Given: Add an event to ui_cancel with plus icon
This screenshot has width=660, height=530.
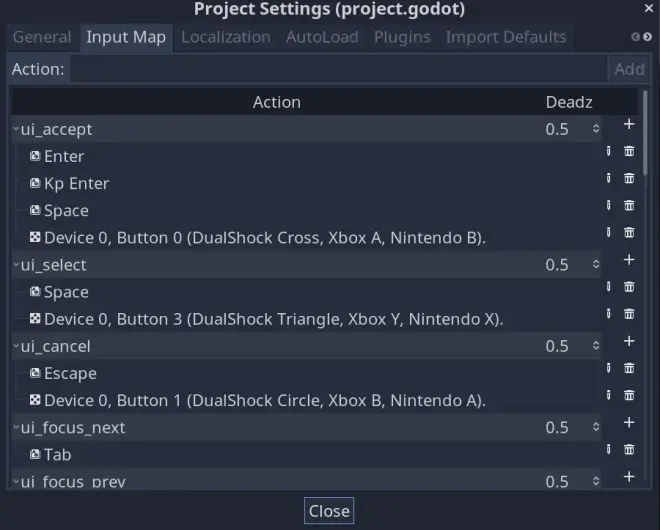Looking at the screenshot, I should [x=629, y=341].
